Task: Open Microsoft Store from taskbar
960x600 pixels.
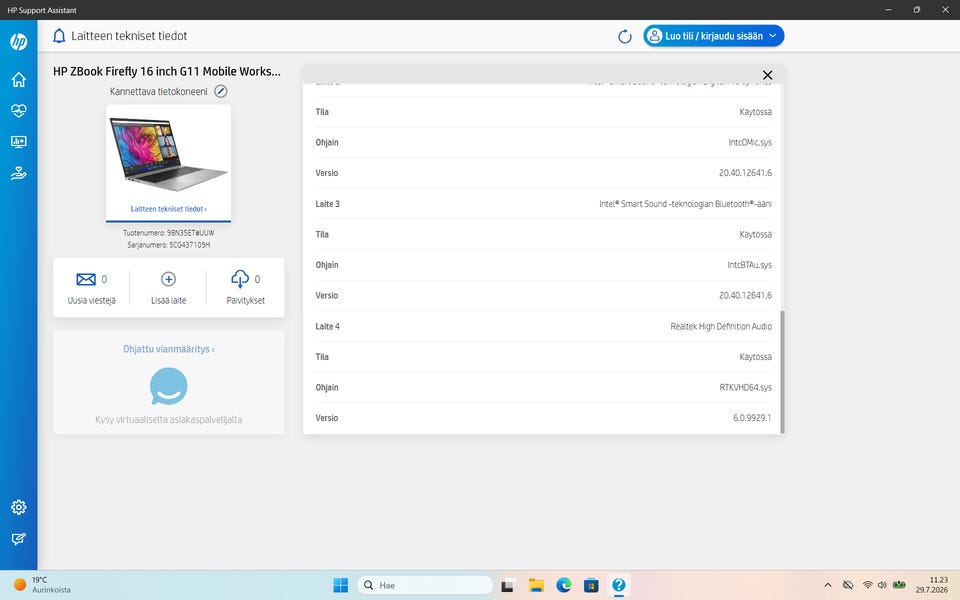Action: tap(591, 585)
